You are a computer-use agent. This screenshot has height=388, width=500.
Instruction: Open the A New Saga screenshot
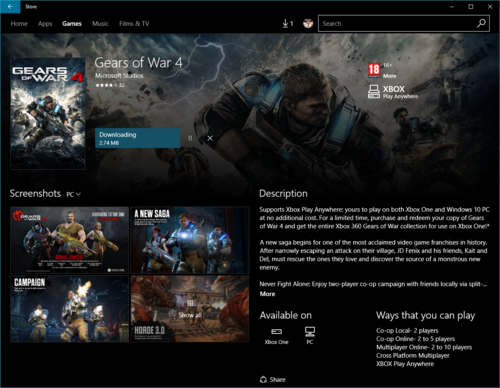click(190, 240)
